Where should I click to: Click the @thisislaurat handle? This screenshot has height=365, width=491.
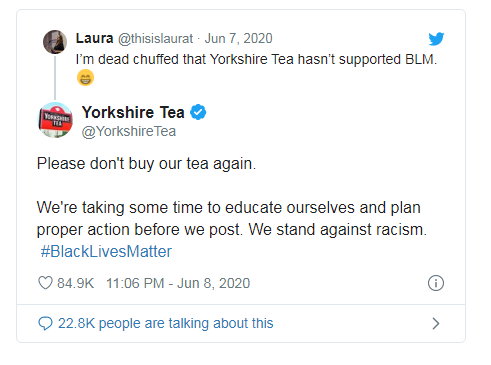point(155,39)
